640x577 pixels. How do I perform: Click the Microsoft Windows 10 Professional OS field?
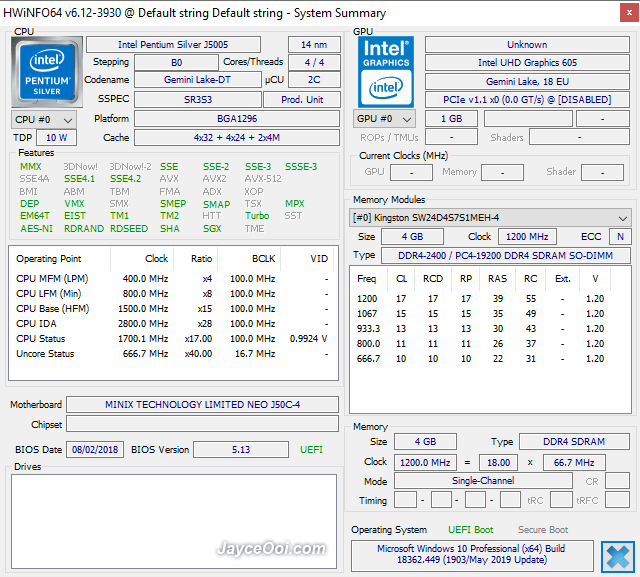click(x=472, y=555)
